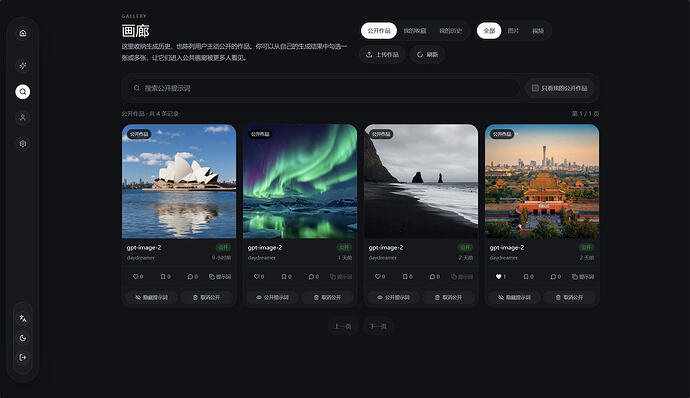This screenshot has width=690, height=398.
Task: Open the aurora borealis thumbnail
Action: [300, 181]
